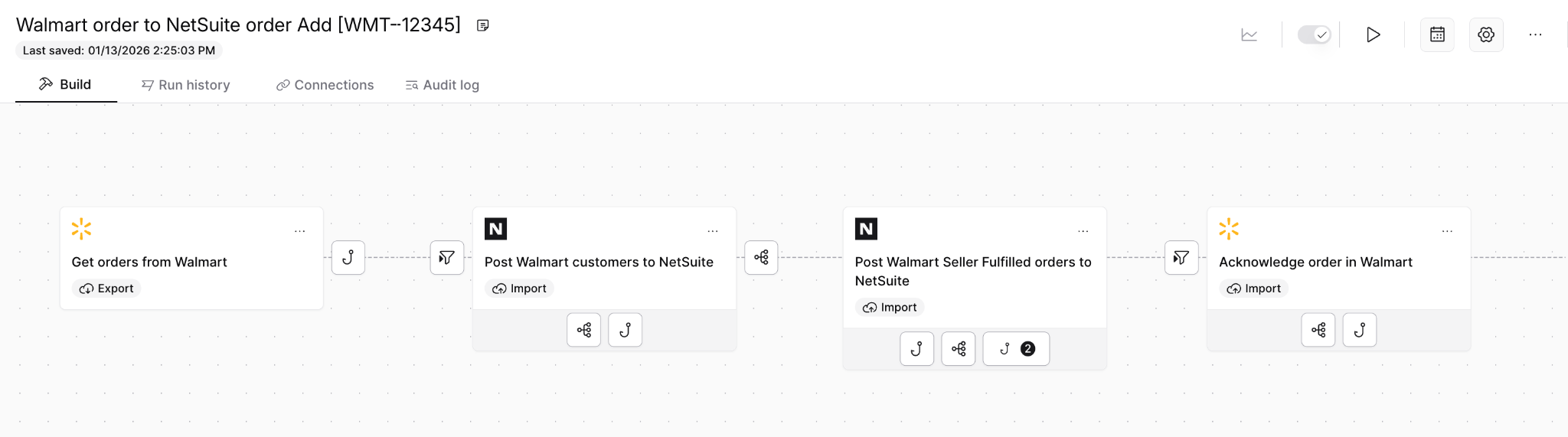The width and height of the screenshot is (1568, 437).
Task: Click the Export tag on Get orders card
Action: pos(106,289)
